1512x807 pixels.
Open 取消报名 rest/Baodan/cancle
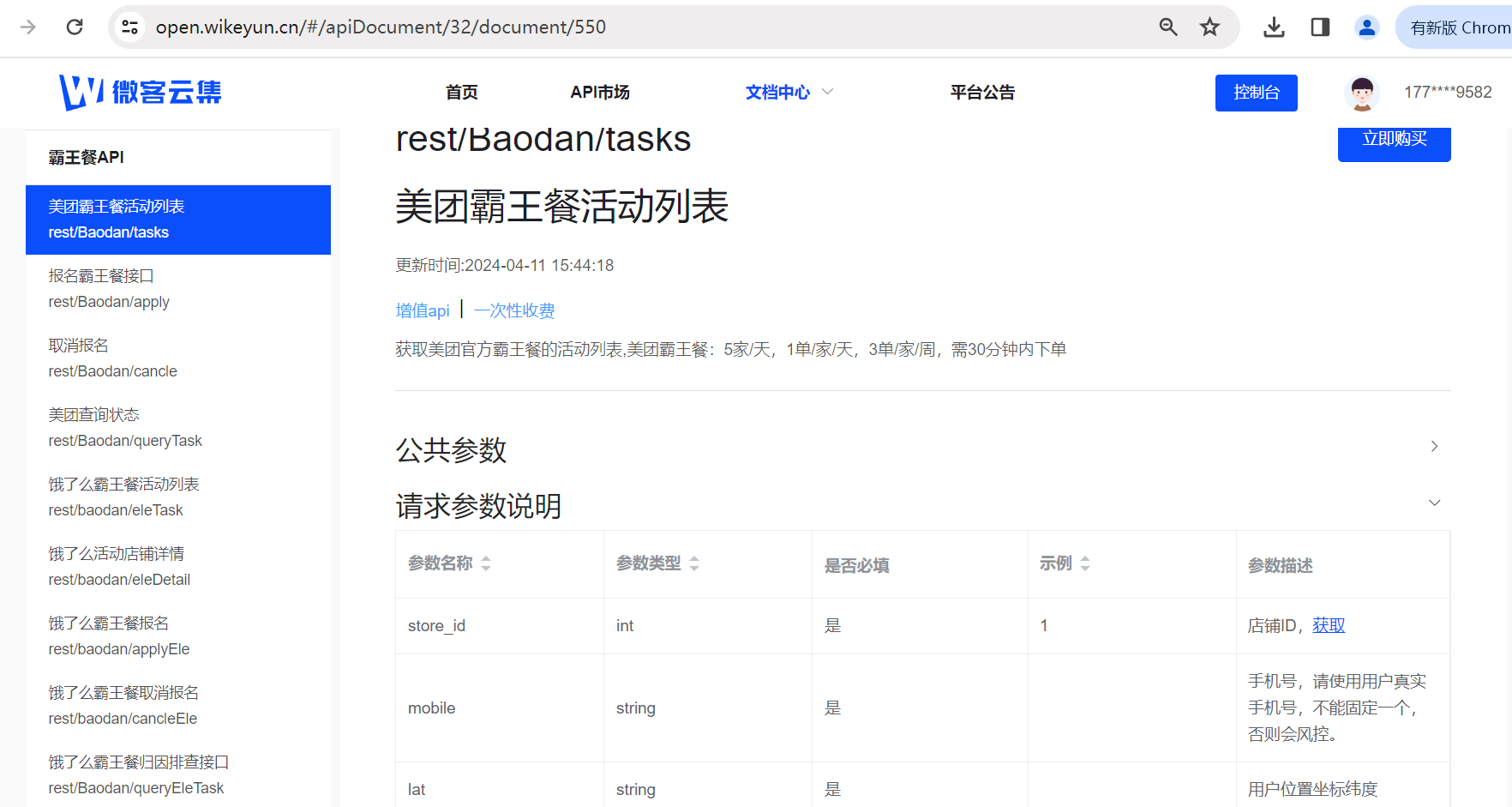click(178, 358)
